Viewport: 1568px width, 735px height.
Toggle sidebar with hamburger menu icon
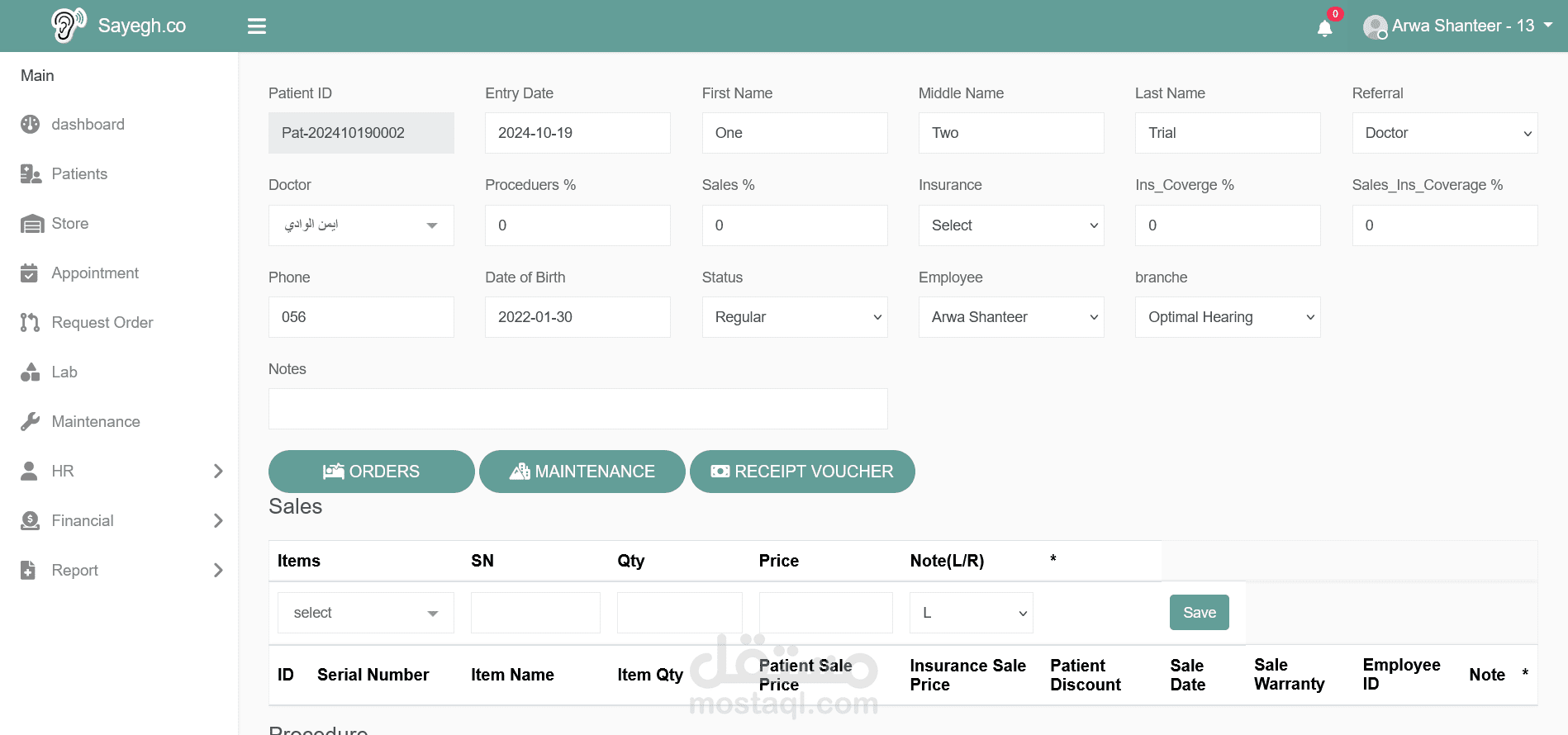click(x=257, y=26)
